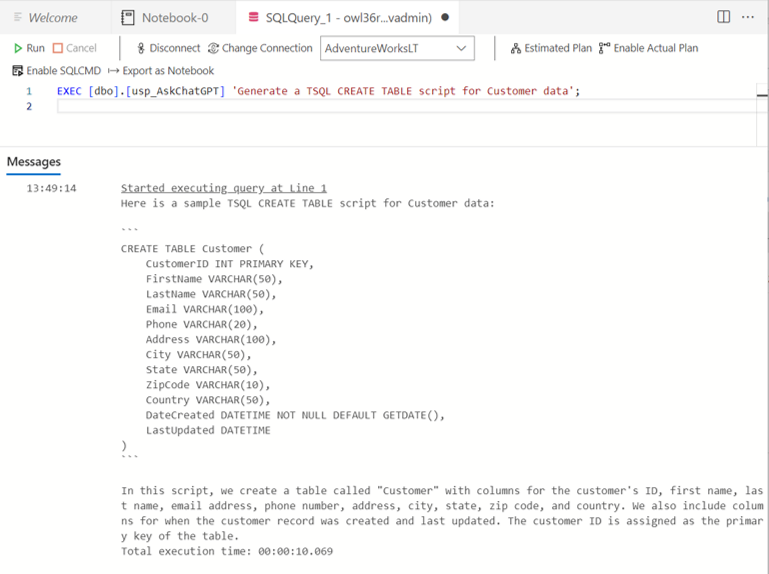Screen dimensions: 769x574
Task: Select the SQLQuery_1 editor tab
Action: pos(348,18)
